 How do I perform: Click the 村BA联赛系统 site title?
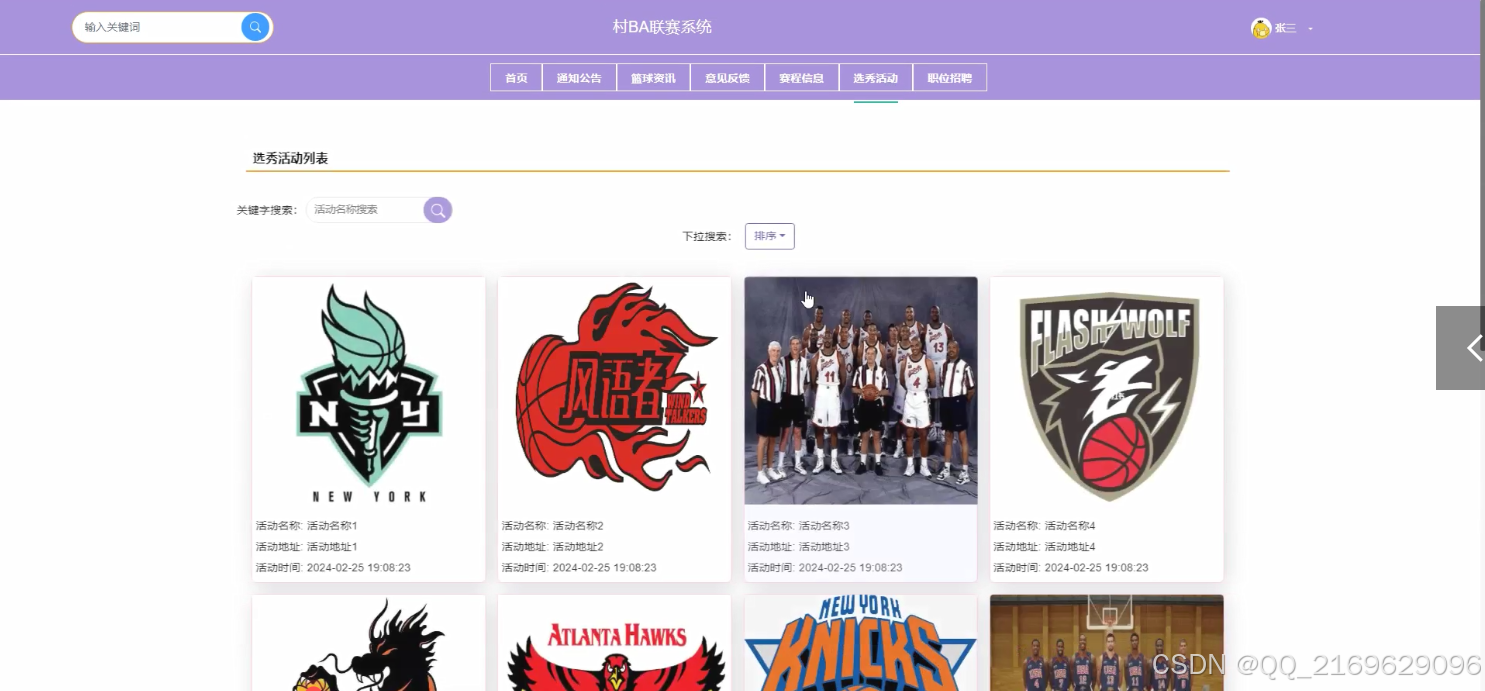pos(662,27)
